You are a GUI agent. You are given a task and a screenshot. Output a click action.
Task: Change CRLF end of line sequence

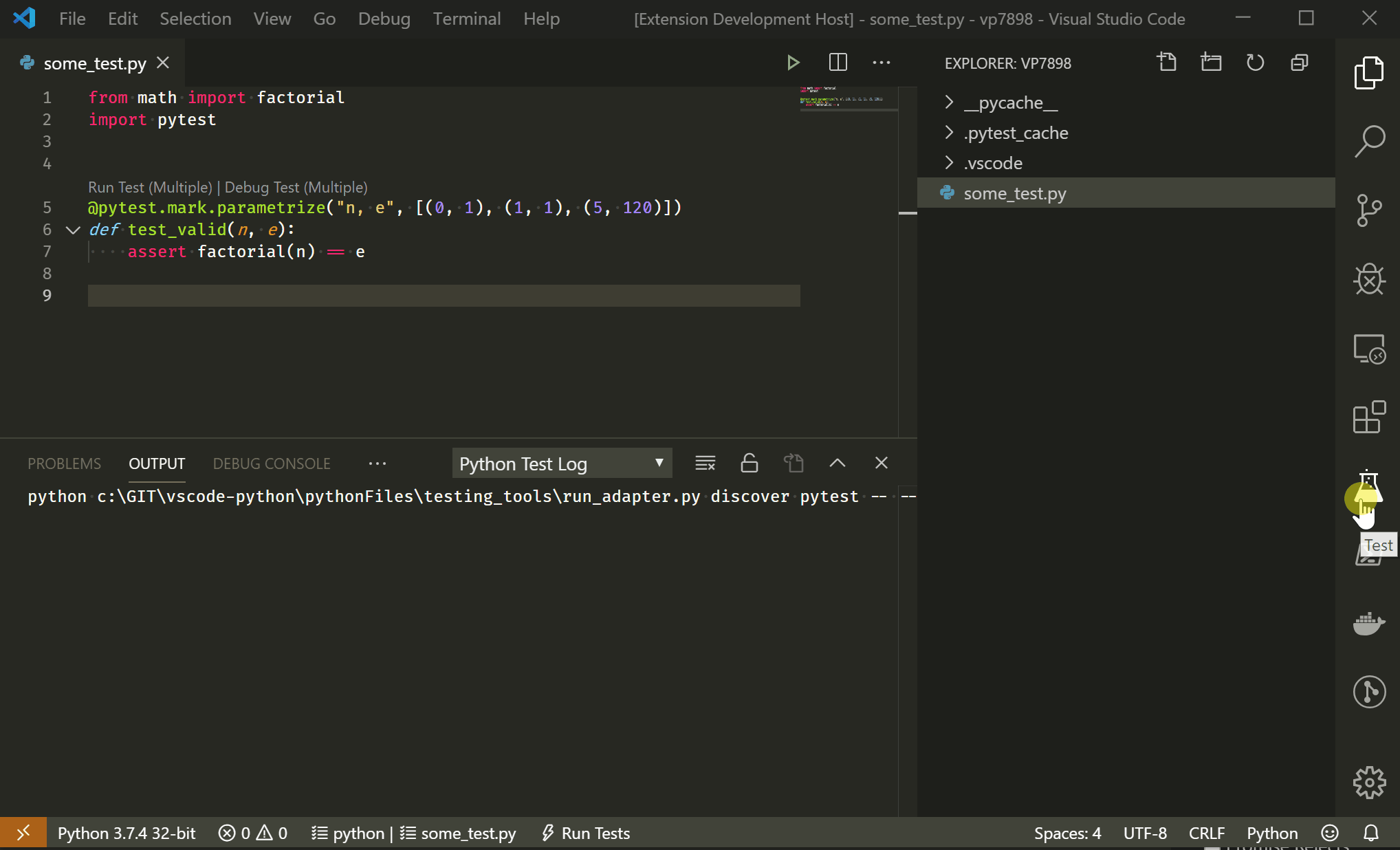1207,833
